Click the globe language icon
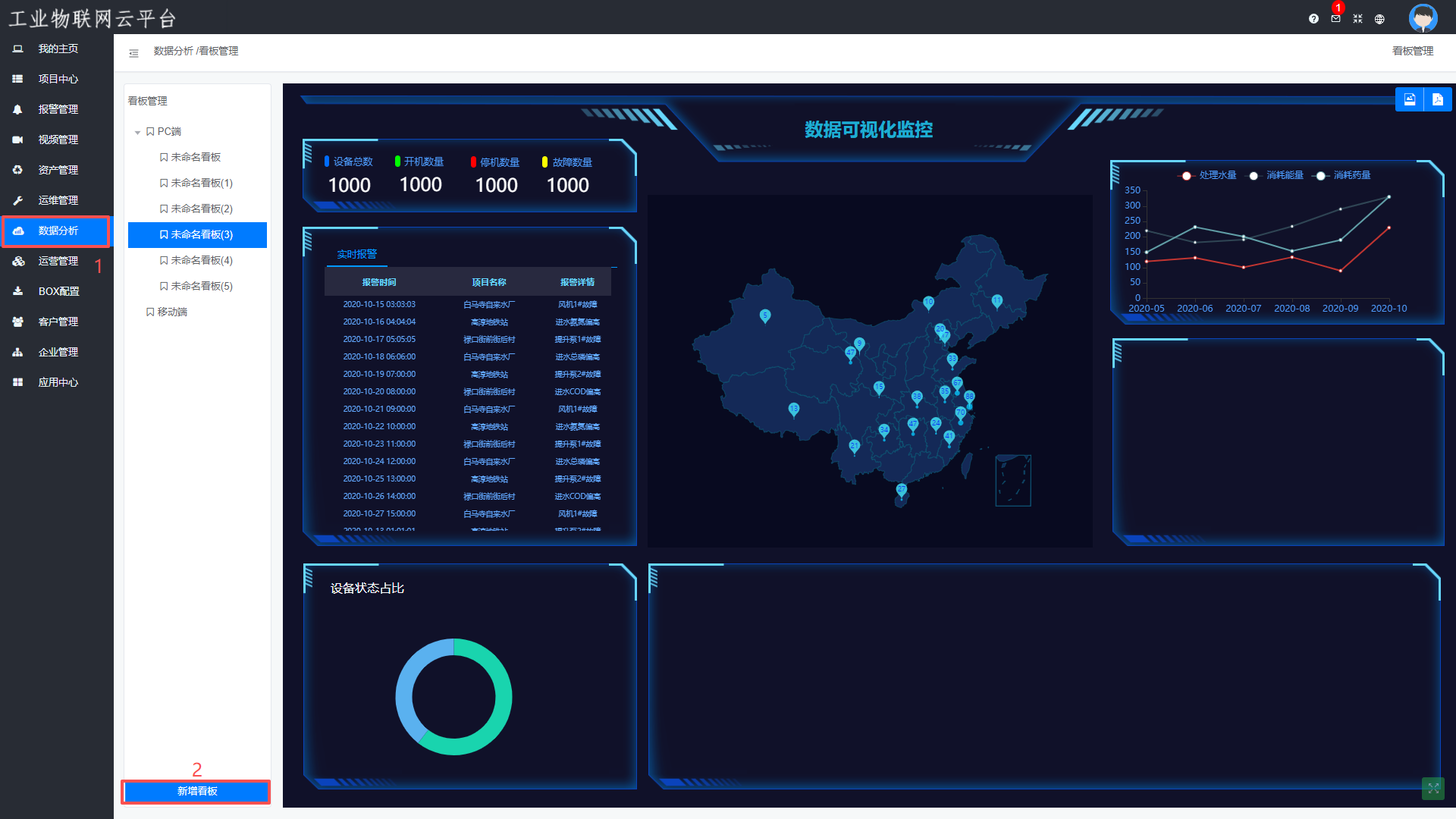This screenshot has width=1456, height=819. click(x=1379, y=19)
